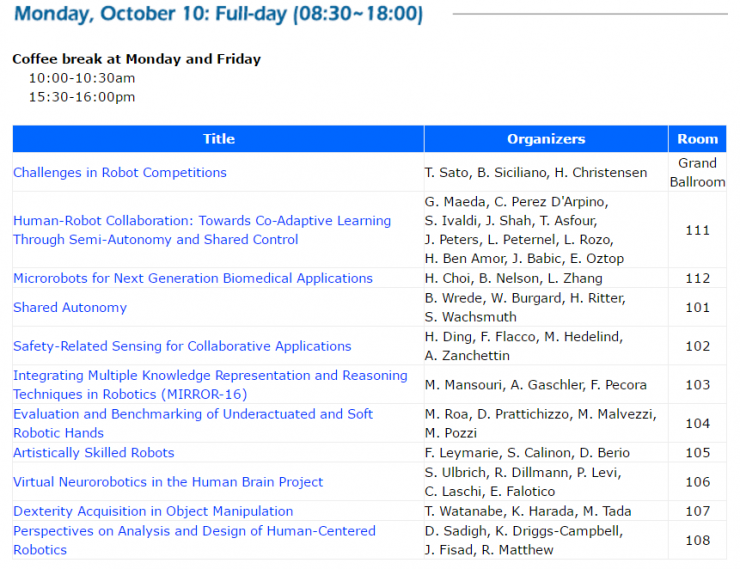Click room number 105
The image size is (740, 569).
tap(698, 453)
